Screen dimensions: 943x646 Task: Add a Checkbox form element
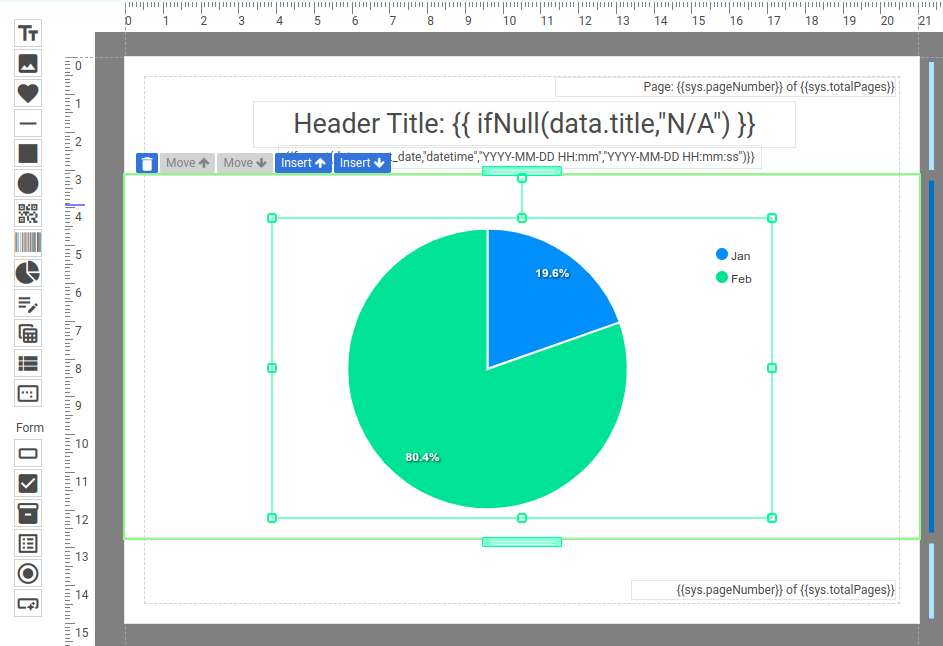click(28, 483)
